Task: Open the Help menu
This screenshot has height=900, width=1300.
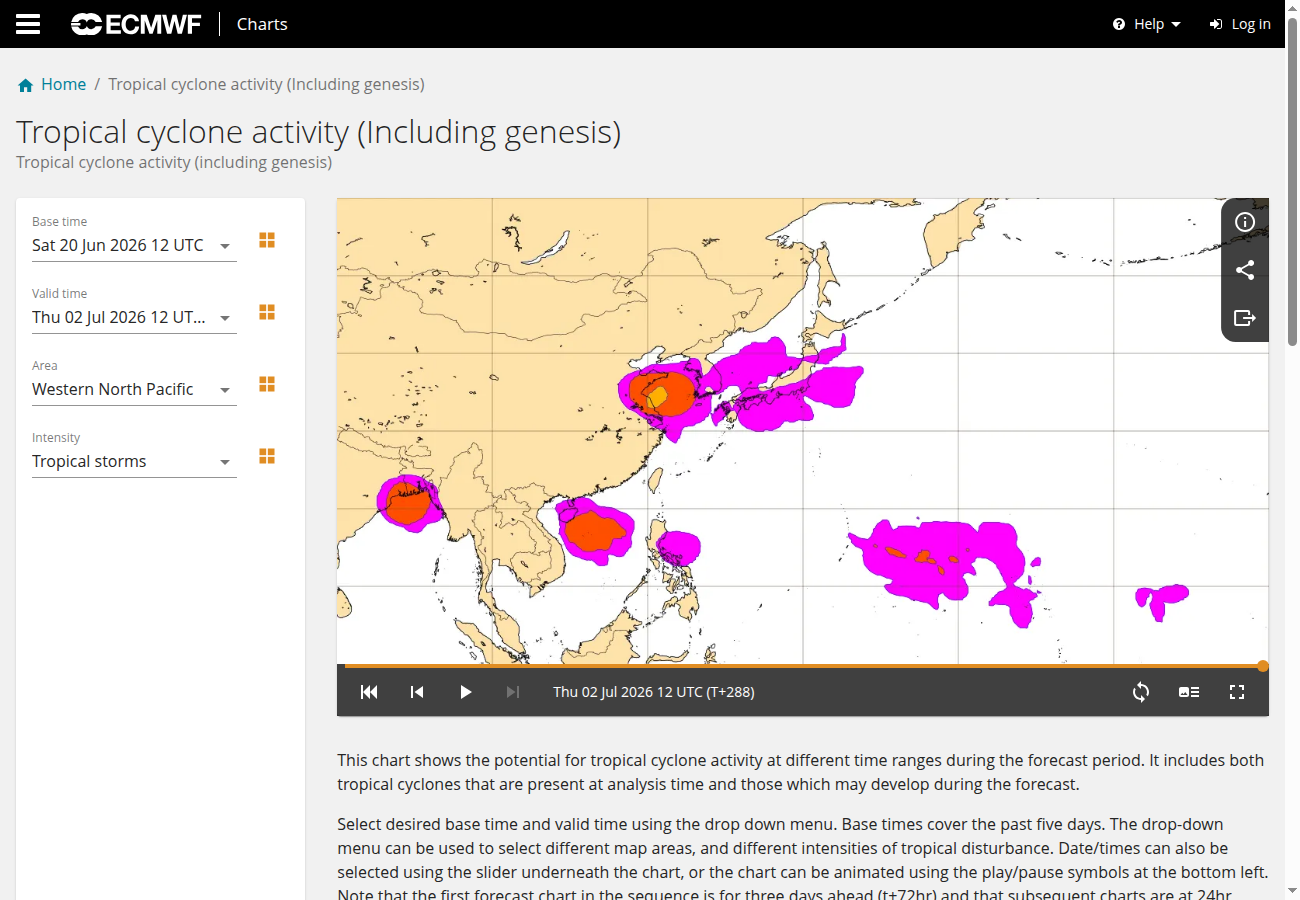Action: tap(1147, 24)
